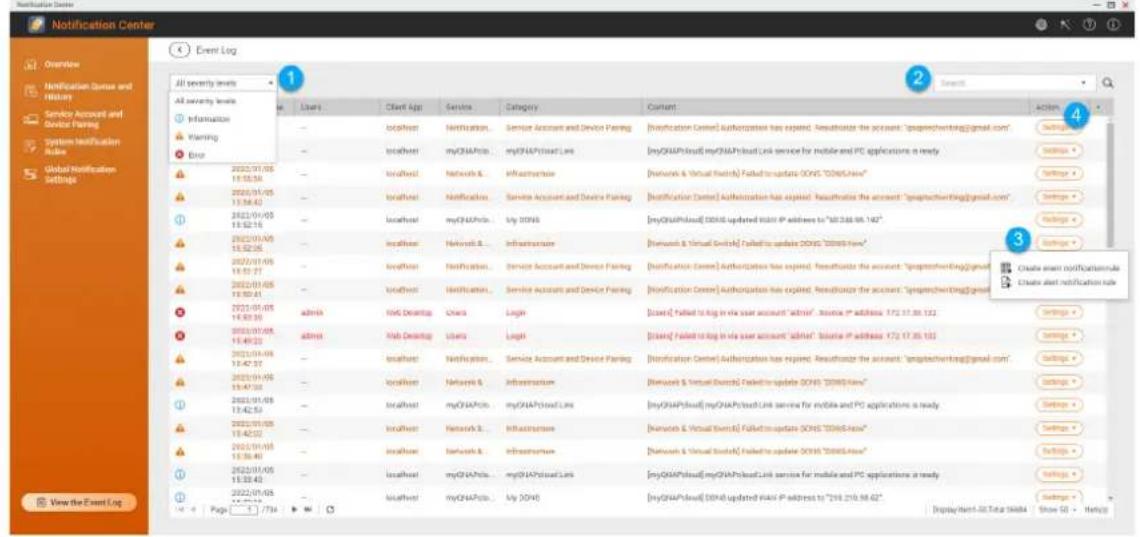This screenshot has width=1140, height=537.
Task: Expand the search box dropdown arrow
Action: pyautogui.click(x=1085, y=84)
